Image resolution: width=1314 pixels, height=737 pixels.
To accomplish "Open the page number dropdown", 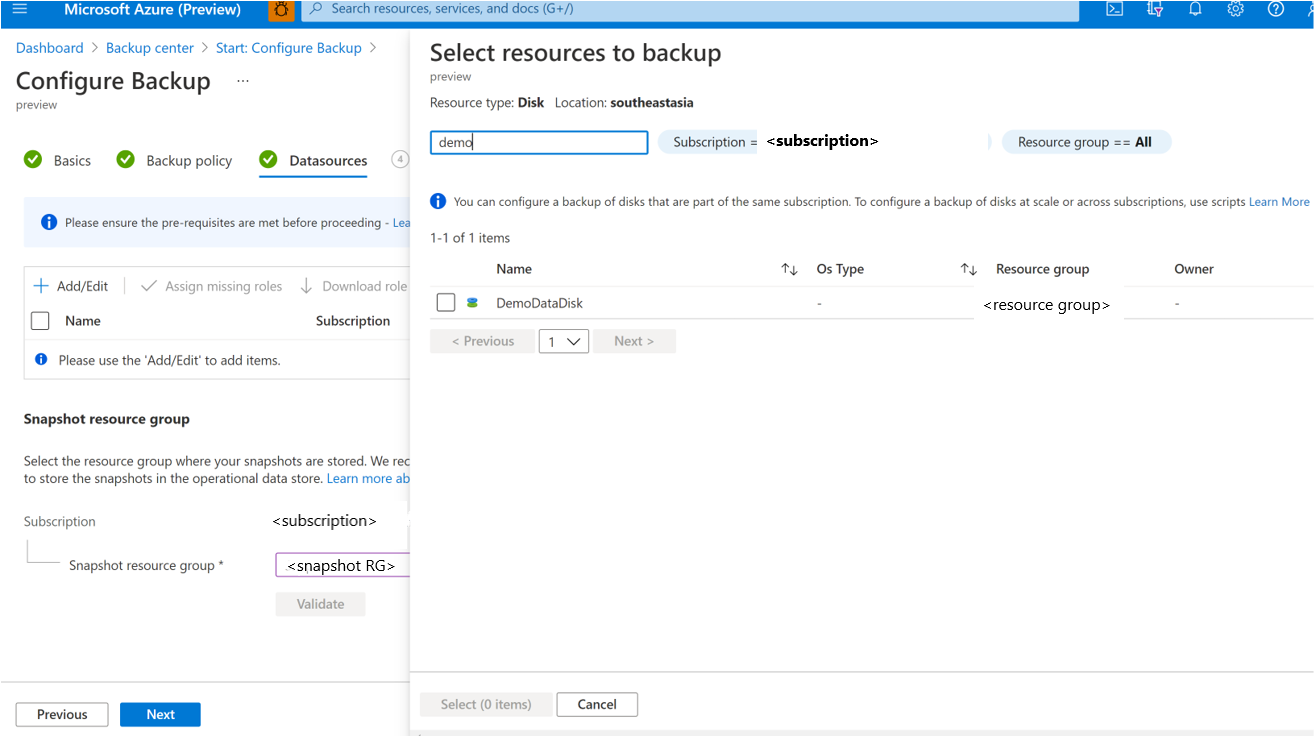I will pos(563,341).
